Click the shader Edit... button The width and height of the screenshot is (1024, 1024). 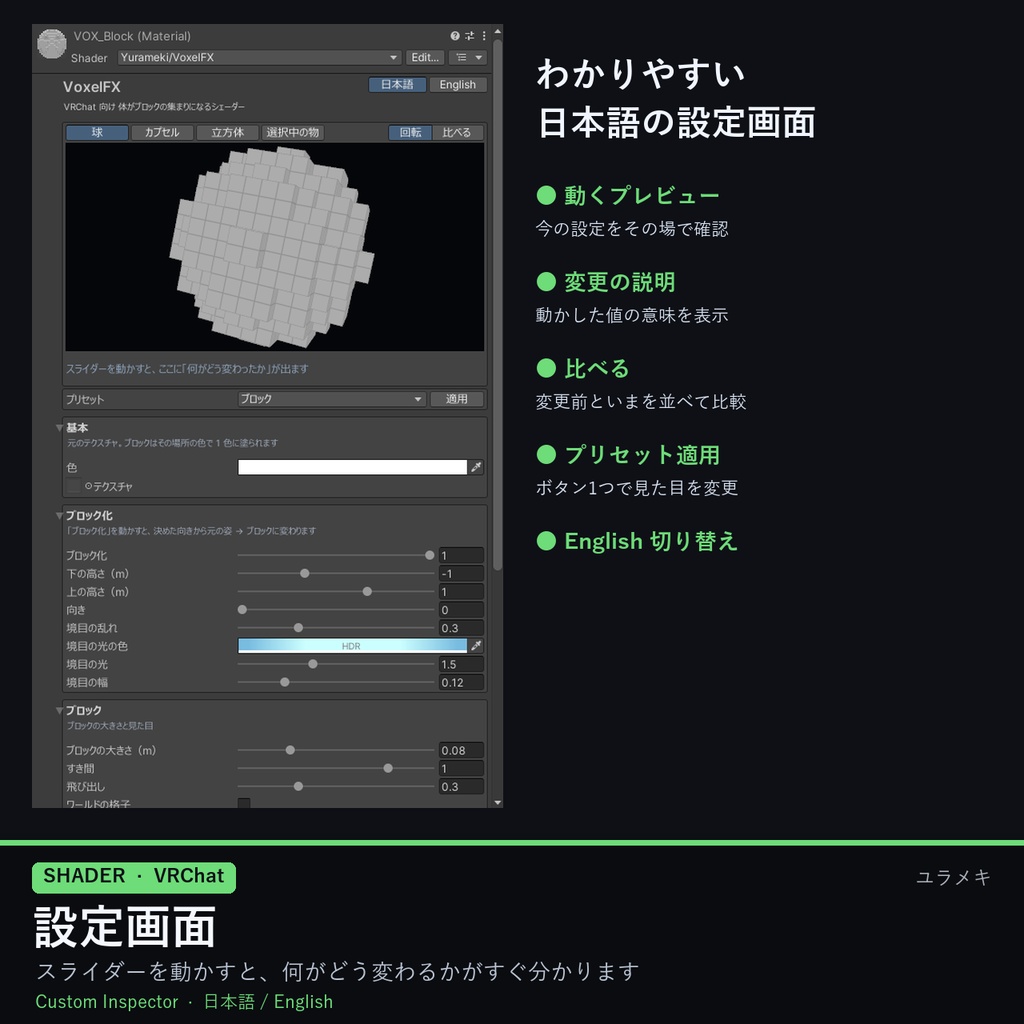pos(425,57)
